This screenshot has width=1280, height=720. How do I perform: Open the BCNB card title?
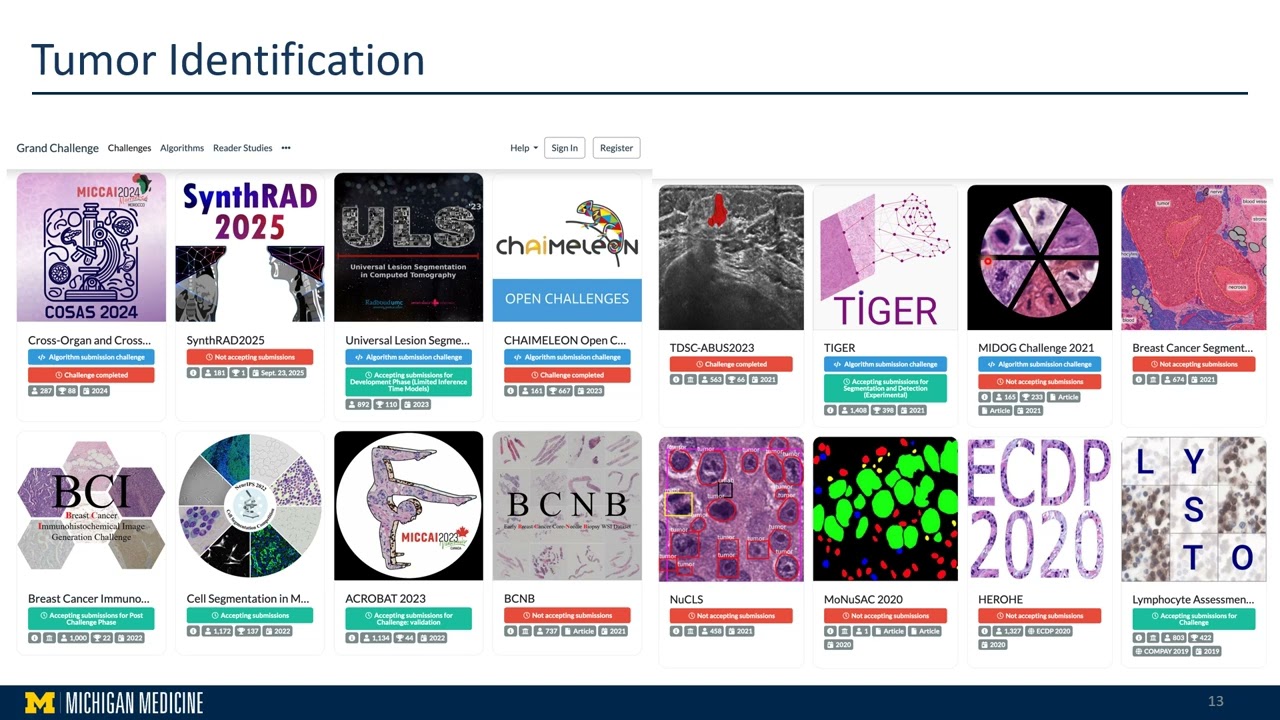click(519, 599)
